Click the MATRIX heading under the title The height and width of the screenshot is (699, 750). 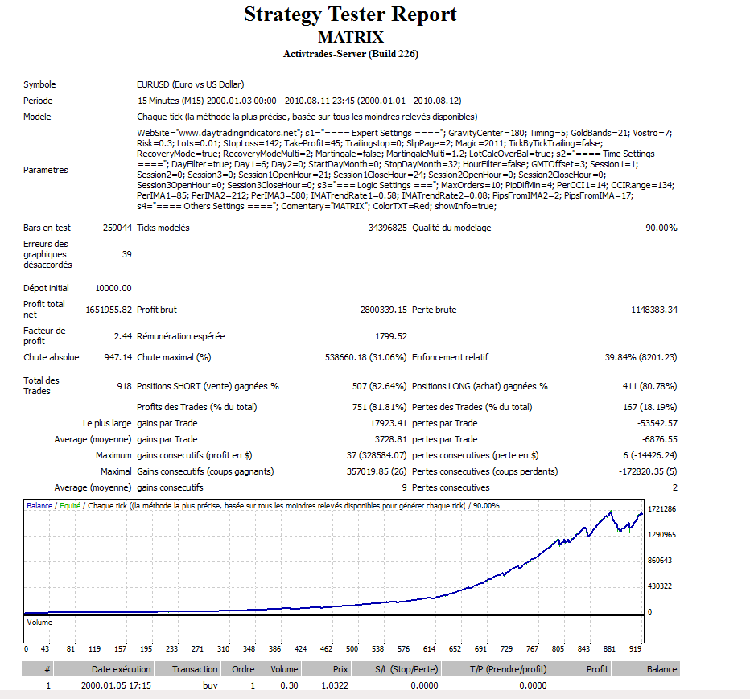click(x=351, y=37)
